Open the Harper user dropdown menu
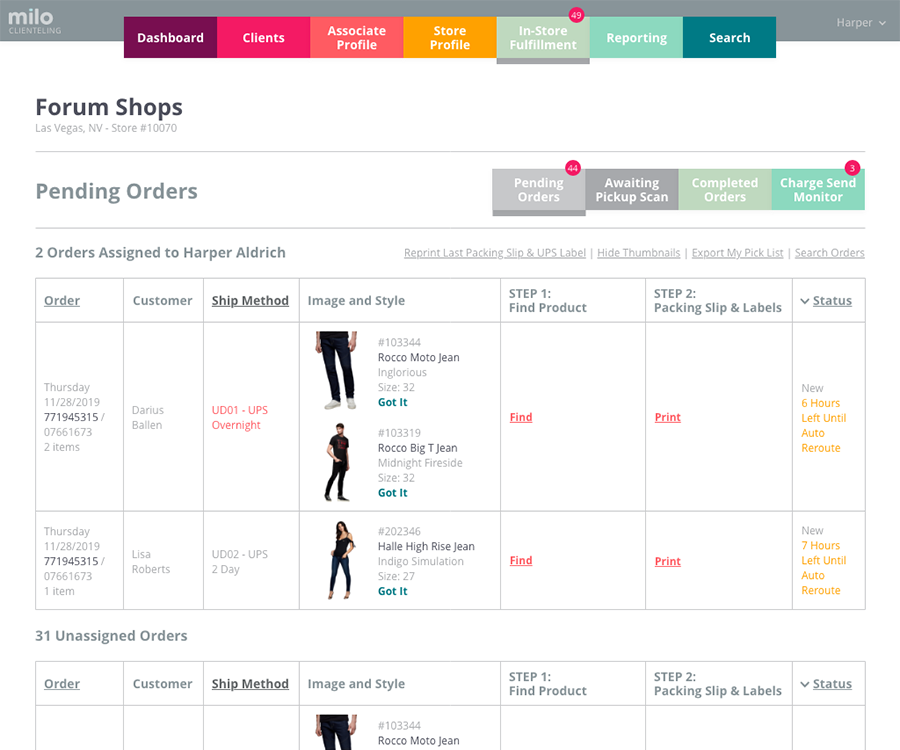 point(860,22)
